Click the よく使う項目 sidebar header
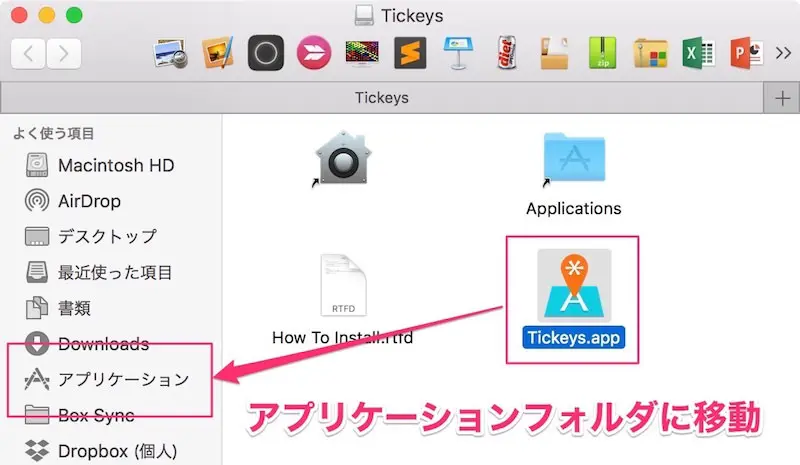800x465 pixels. (x=54, y=133)
